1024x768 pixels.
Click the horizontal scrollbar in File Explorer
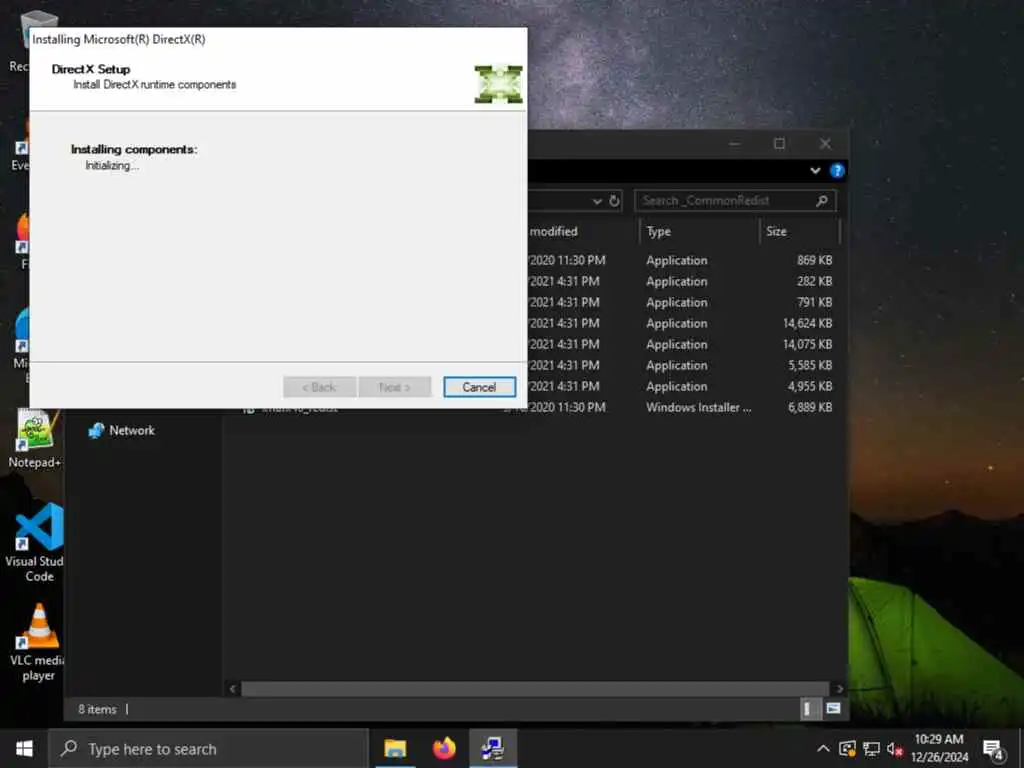coord(535,688)
